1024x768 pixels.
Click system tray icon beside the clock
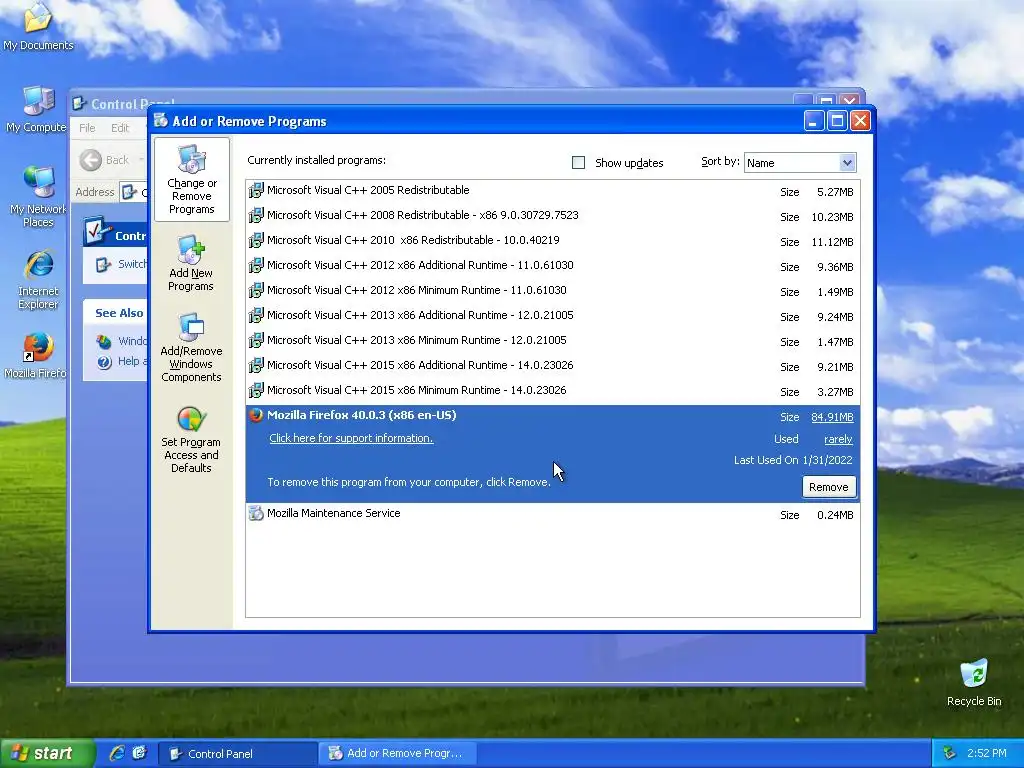click(x=950, y=753)
